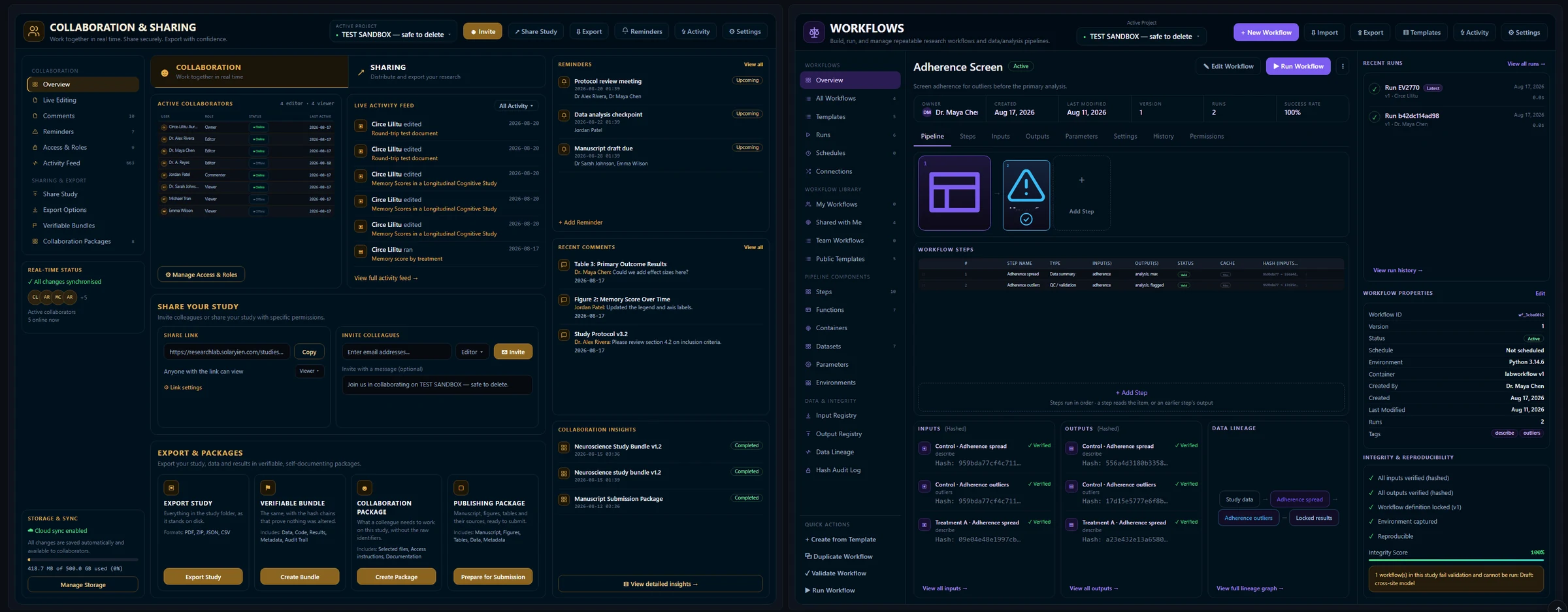Open the Permissions tab in Adherence Screen
This screenshot has height=612, width=1568.
pyautogui.click(x=1207, y=136)
